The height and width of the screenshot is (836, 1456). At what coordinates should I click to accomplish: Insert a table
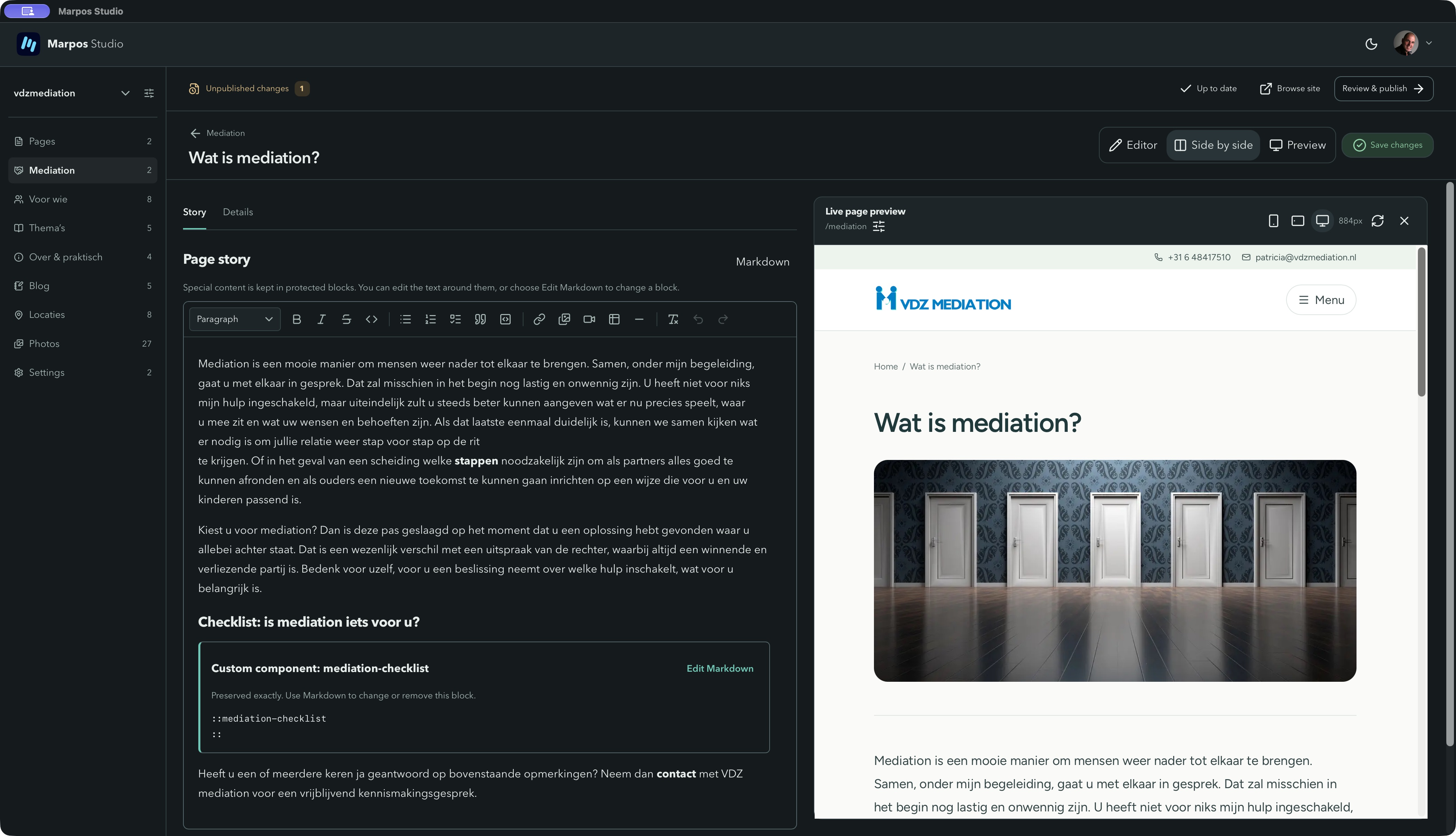614,319
